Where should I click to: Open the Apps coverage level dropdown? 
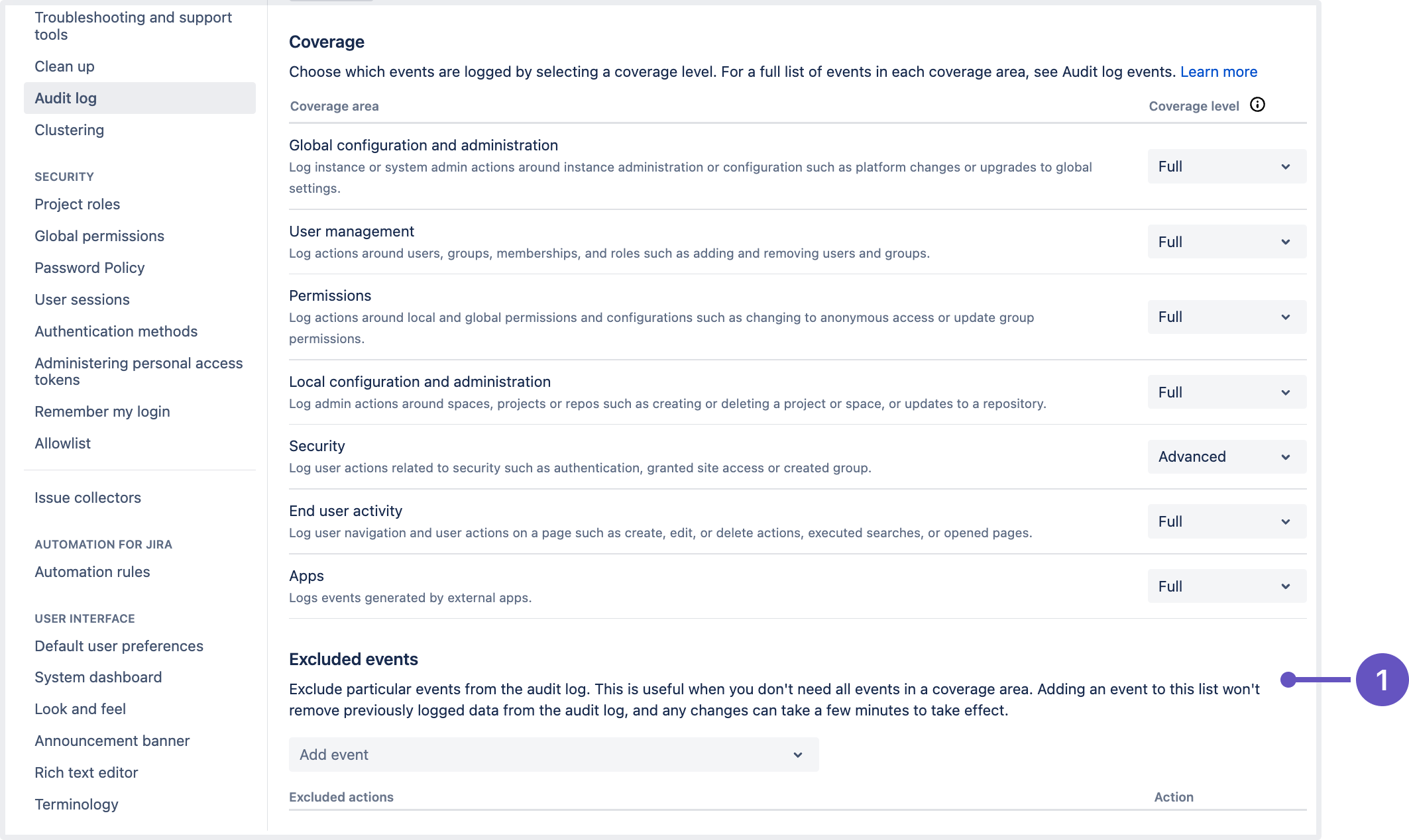click(x=1225, y=586)
